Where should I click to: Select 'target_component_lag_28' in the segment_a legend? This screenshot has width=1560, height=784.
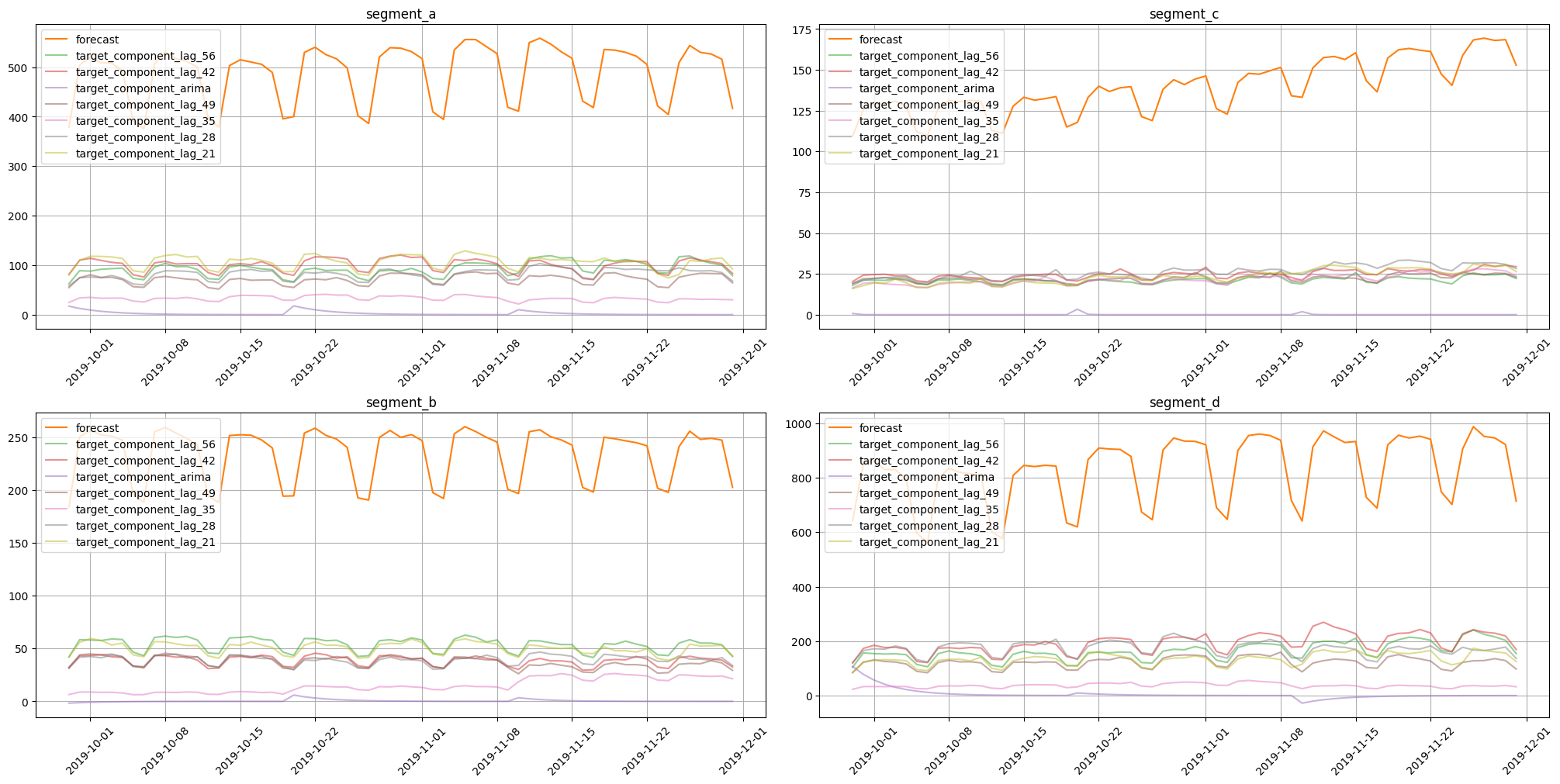click(145, 137)
